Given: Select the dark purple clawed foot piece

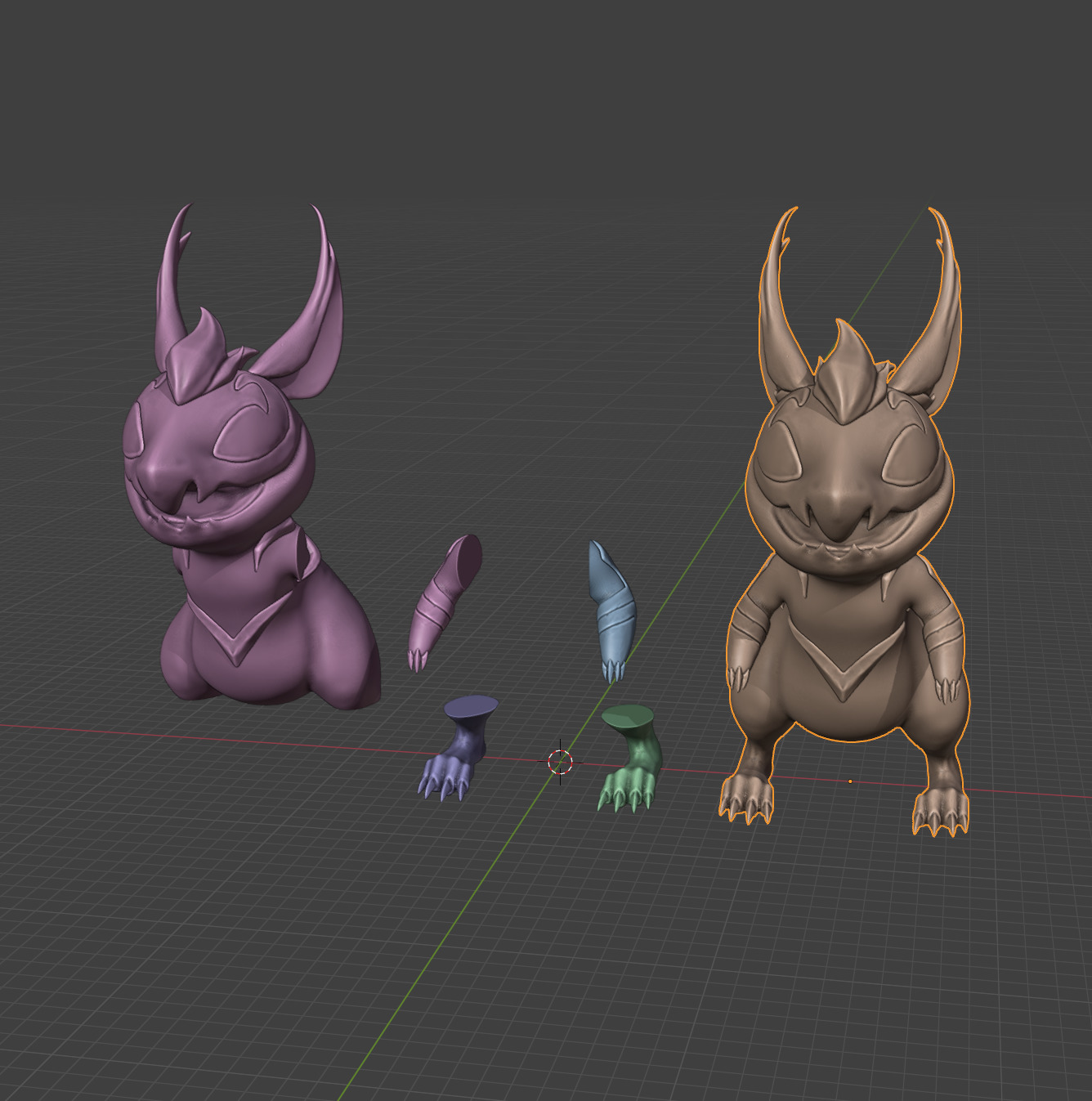Looking at the screenshot, I should [459, 748].
